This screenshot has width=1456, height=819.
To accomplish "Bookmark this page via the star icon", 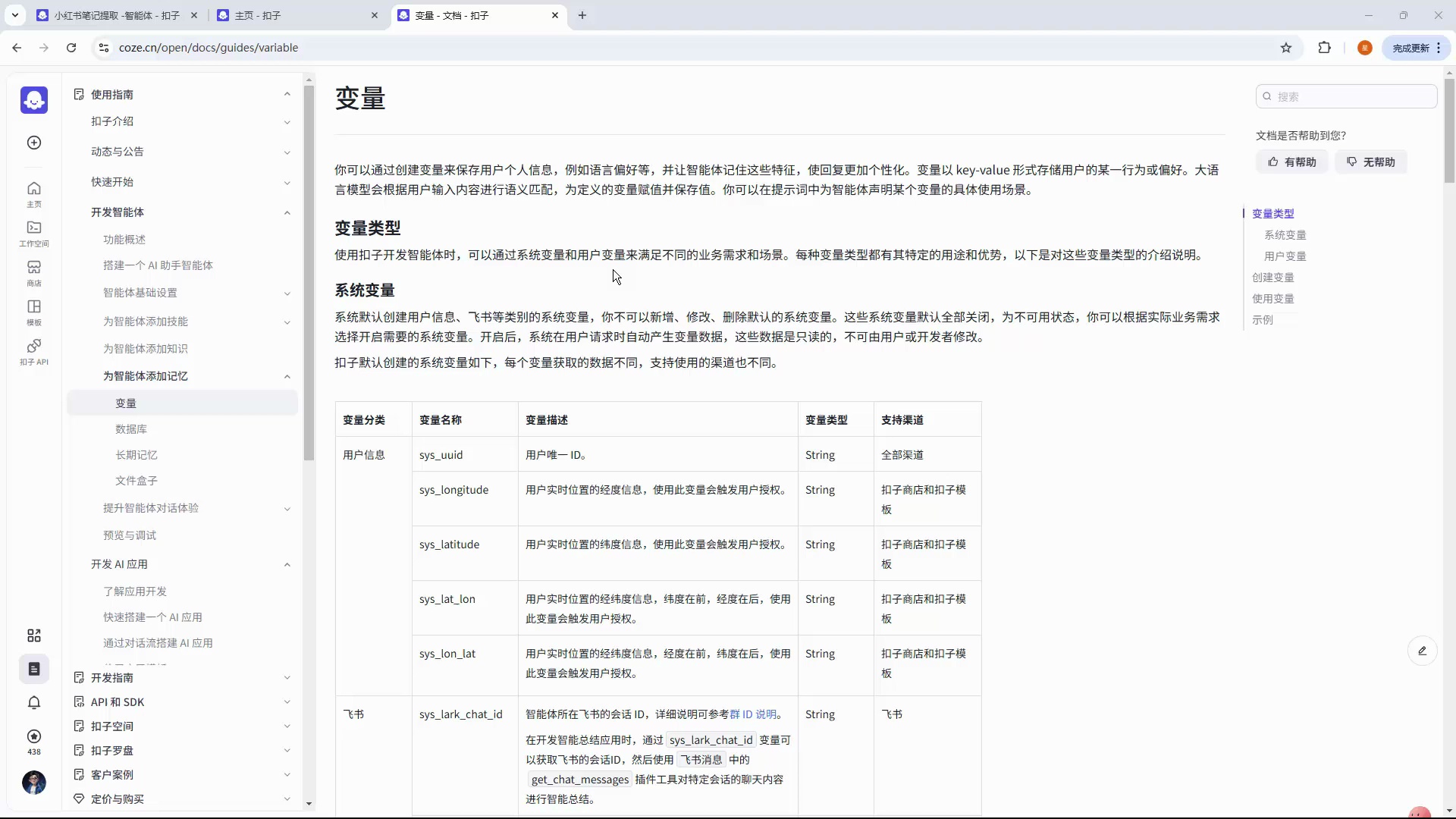I will pyautogui.click(x=1287, y=47).
